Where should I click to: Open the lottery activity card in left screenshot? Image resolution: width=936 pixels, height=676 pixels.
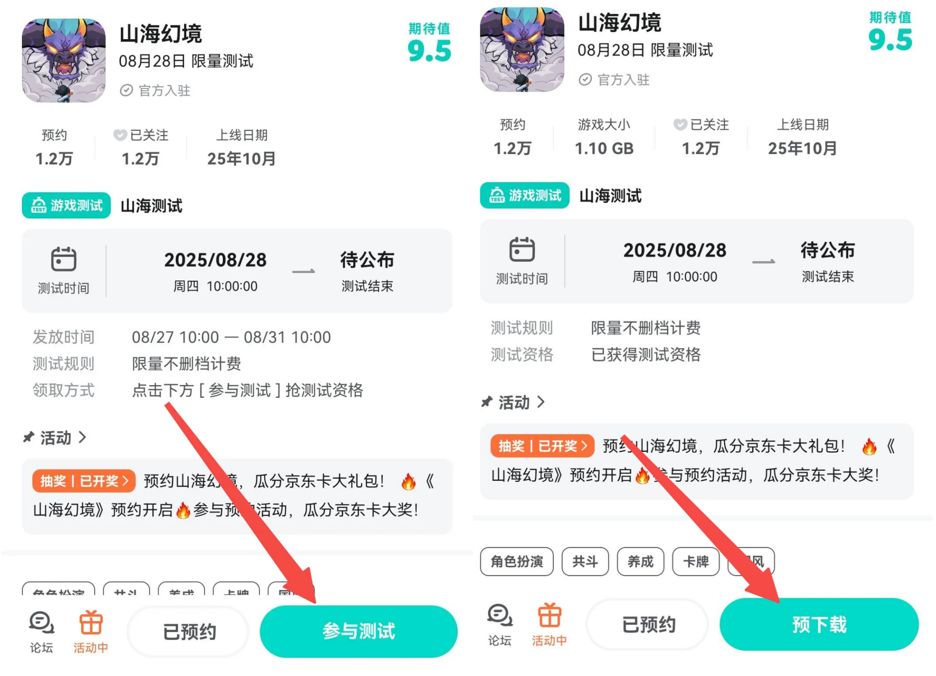[237, 496]
